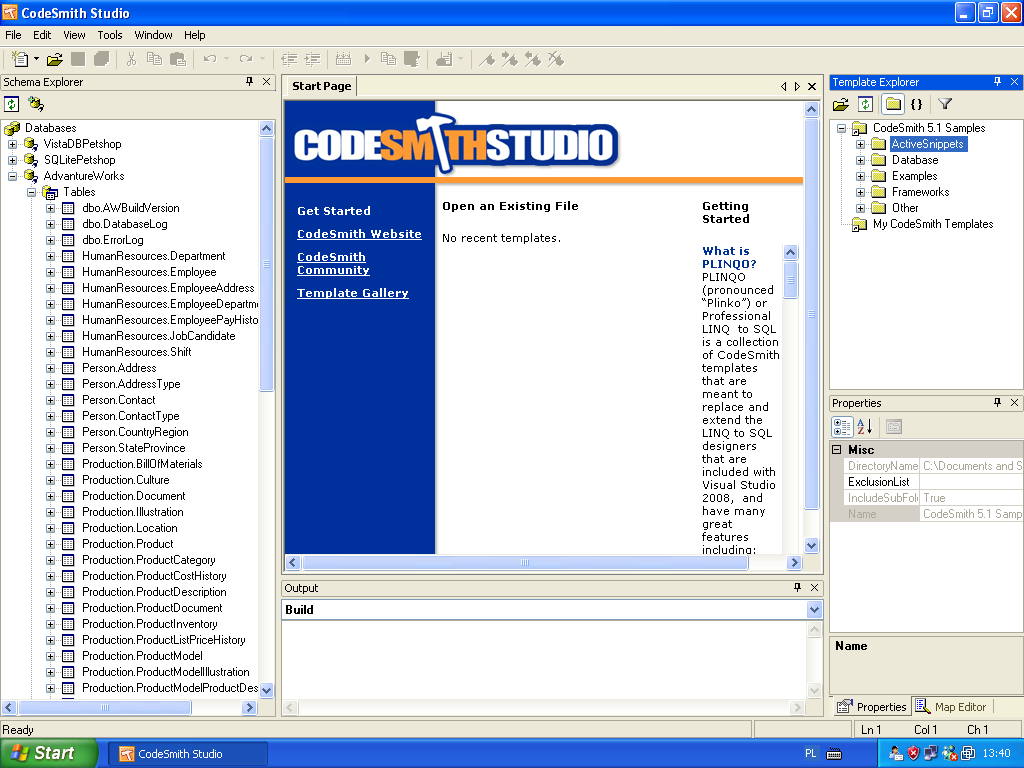Screen dimensions: 1024x768
Task: Click CodeSmith Studio taskbar button
Action: (x=187, y=754)
